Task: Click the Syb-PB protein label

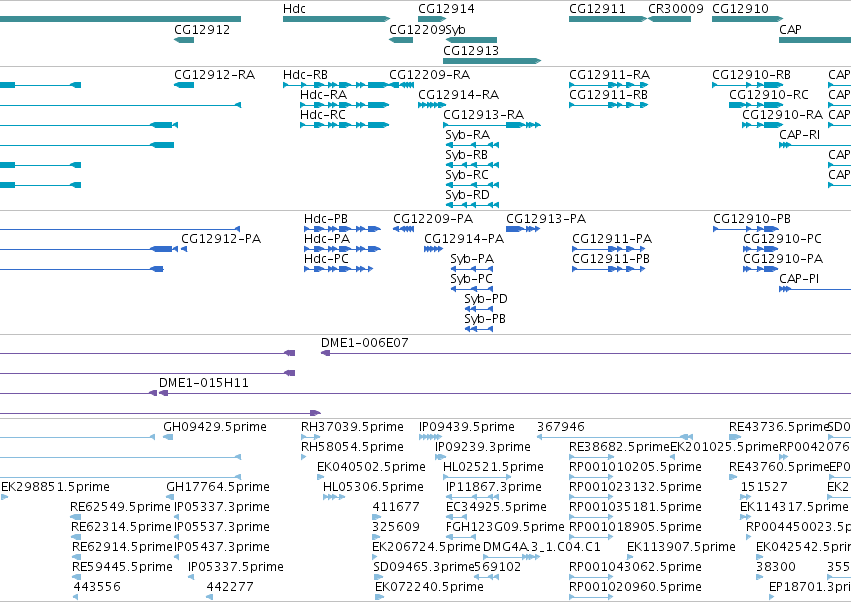Action: click(x=485, y=320)
